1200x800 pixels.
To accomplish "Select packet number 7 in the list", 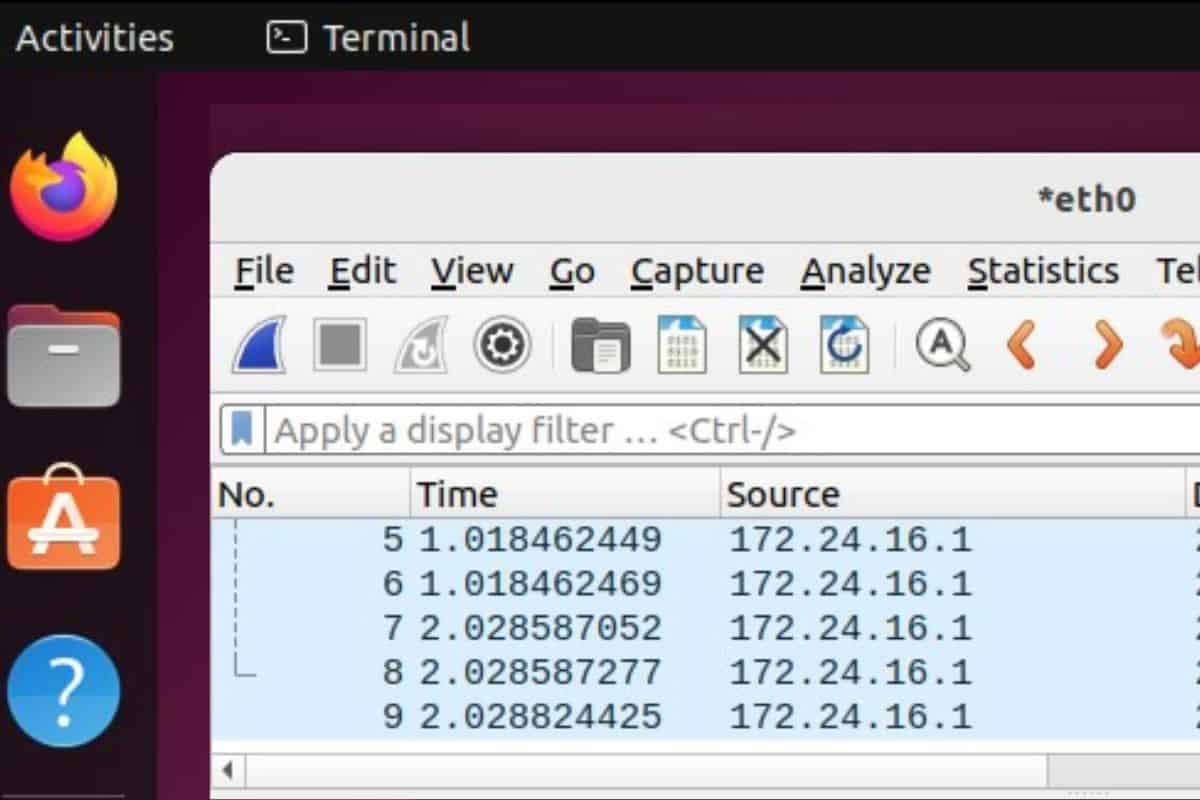I will 600,628.
